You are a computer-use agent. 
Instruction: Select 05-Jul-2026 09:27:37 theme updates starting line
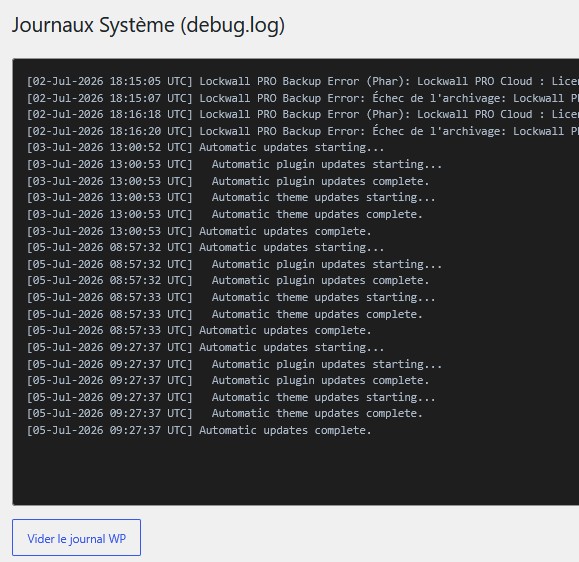click(231, 397)
